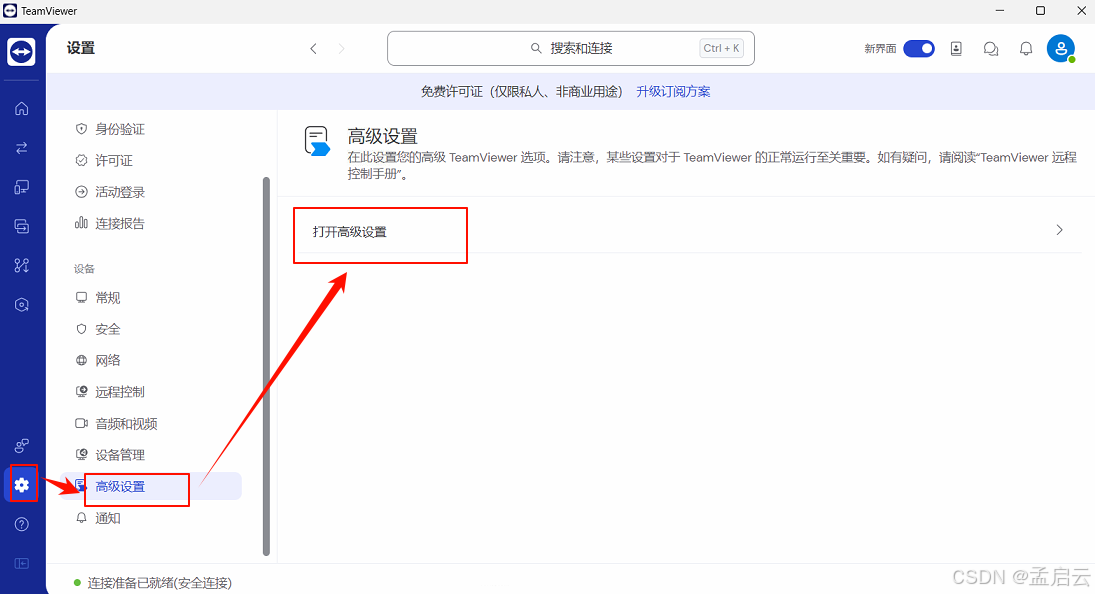Click the 设备 section heading

(x=84, y=269)
